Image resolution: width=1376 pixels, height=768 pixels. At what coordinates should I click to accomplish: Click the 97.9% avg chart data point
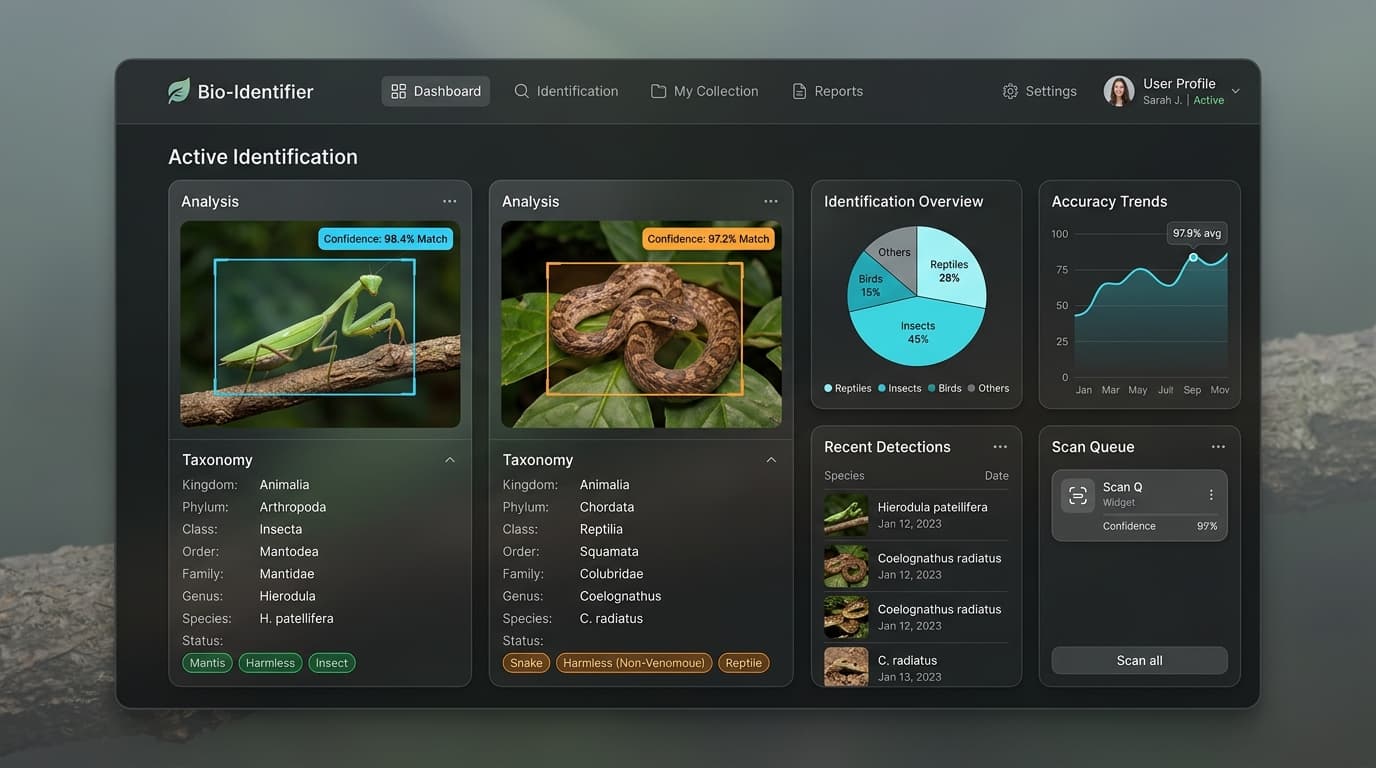coord(1193,258)
